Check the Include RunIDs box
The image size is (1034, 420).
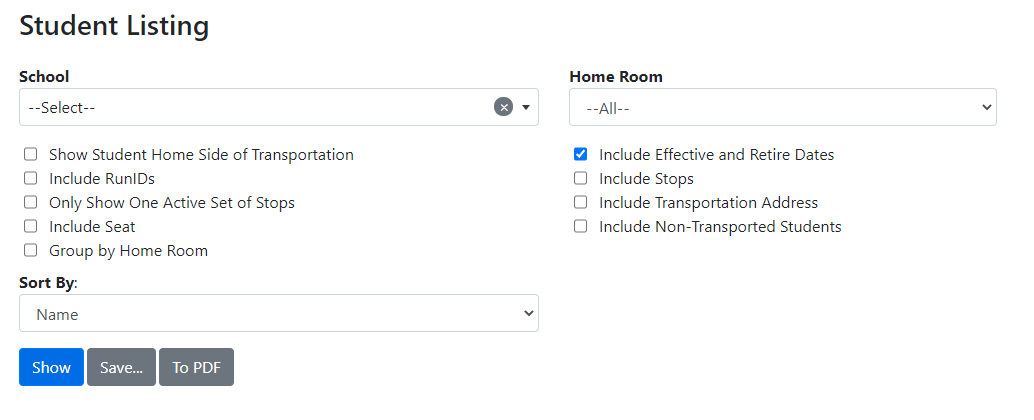pyautogui.click(x=31, y=179)
